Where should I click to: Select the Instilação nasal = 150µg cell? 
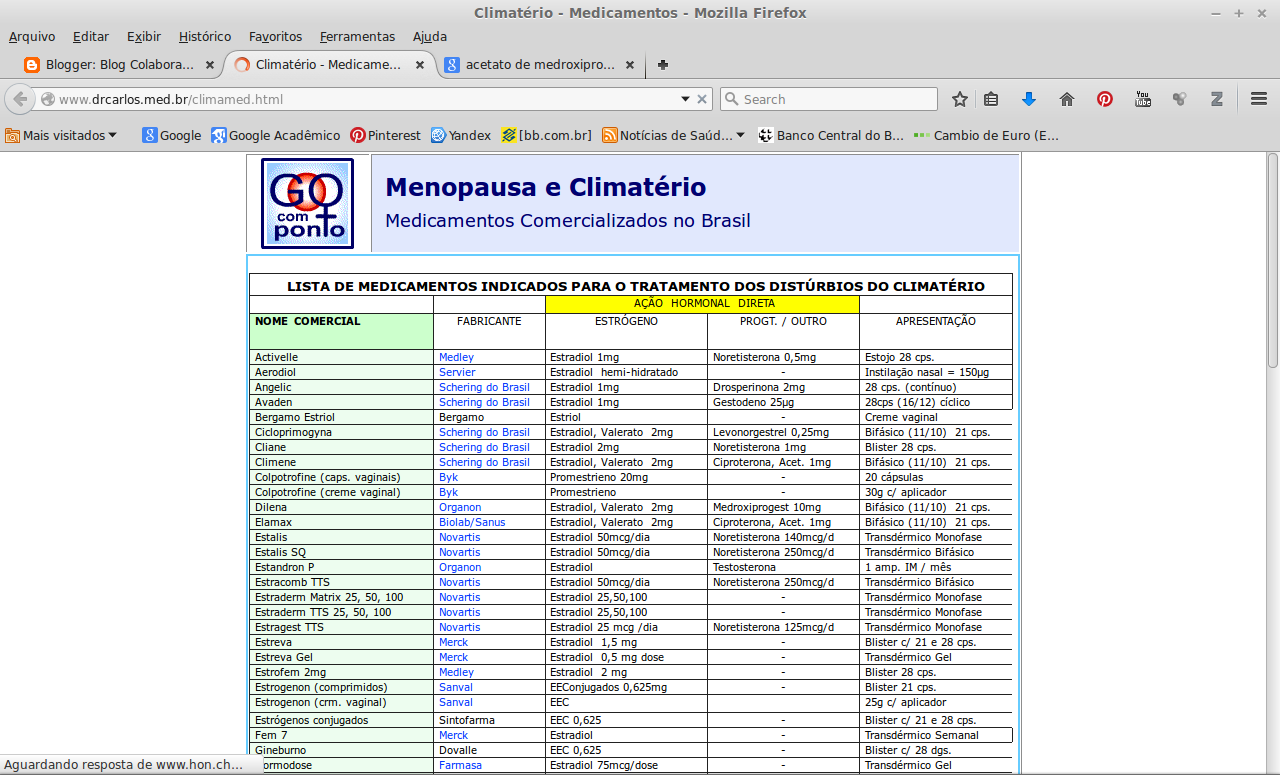(x=936, y=372)
